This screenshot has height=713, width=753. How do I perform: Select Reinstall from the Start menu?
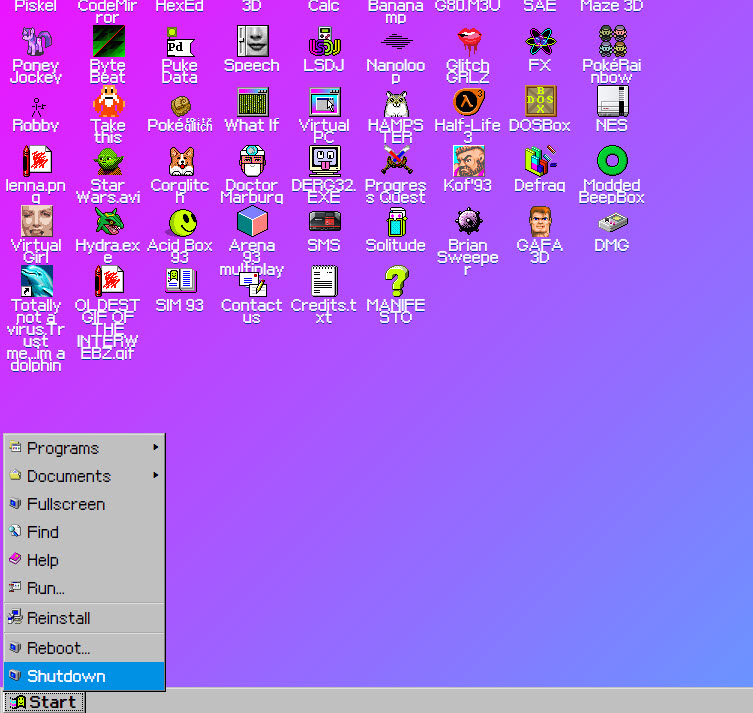pyautogui.click(x=59, y=618)
